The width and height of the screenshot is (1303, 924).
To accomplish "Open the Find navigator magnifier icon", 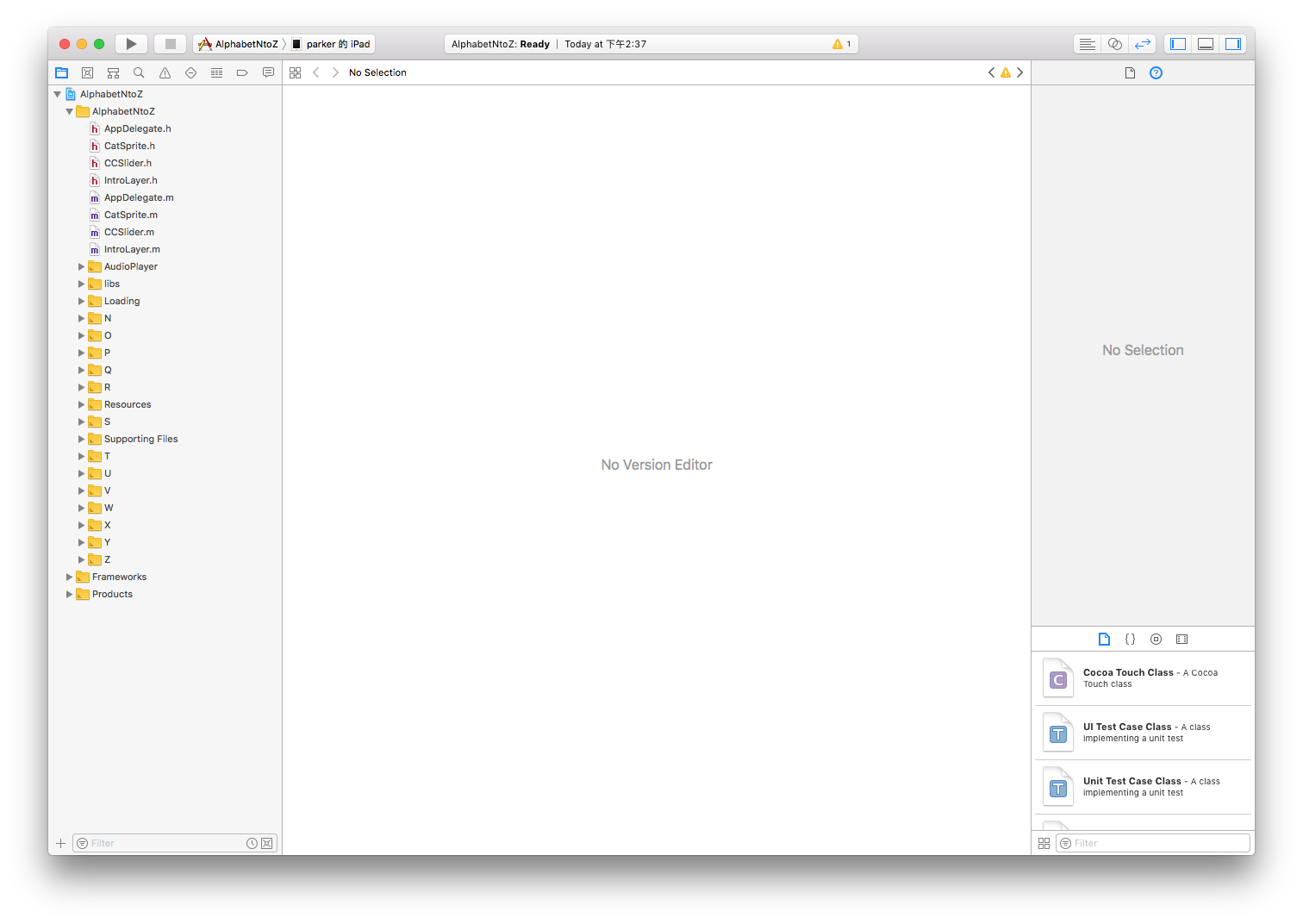I will pyautogui.click(x=139, y=73).
